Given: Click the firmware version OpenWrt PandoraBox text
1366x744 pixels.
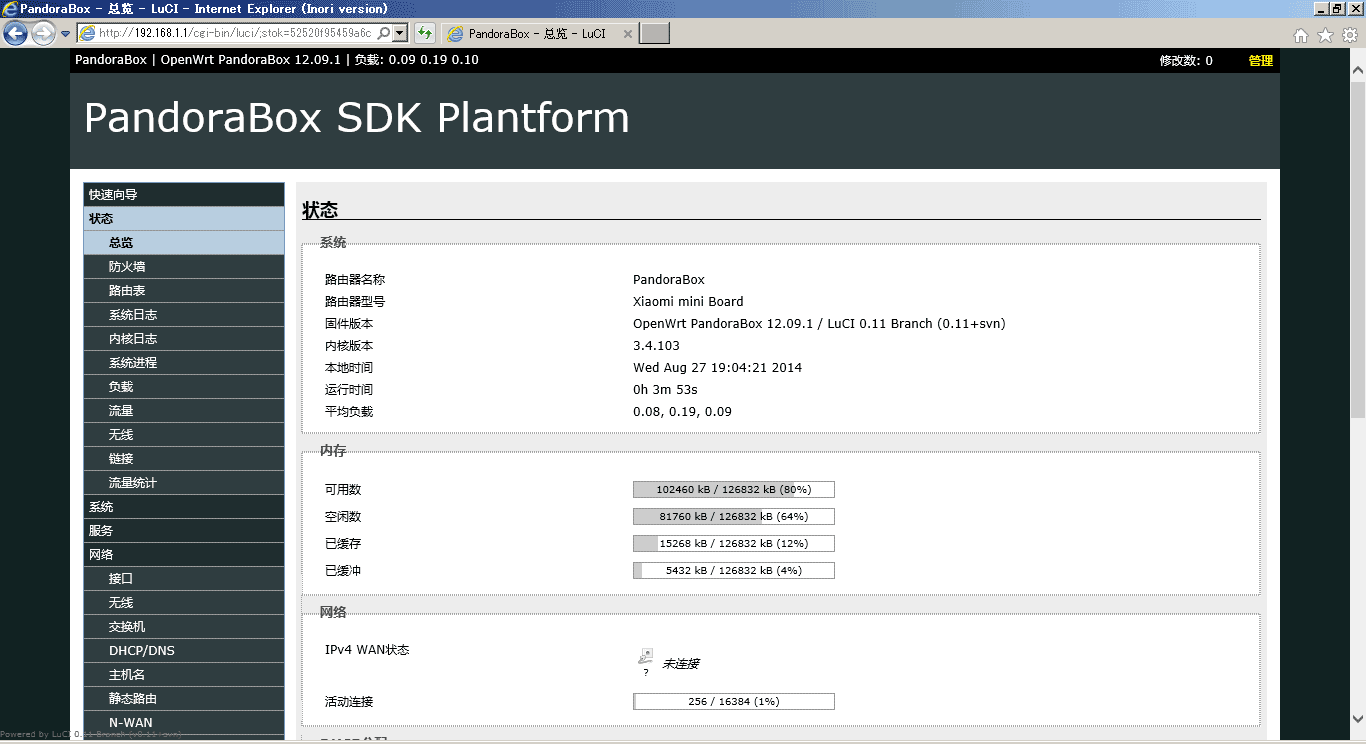Looking at the screenshot, I should [819, 324].
